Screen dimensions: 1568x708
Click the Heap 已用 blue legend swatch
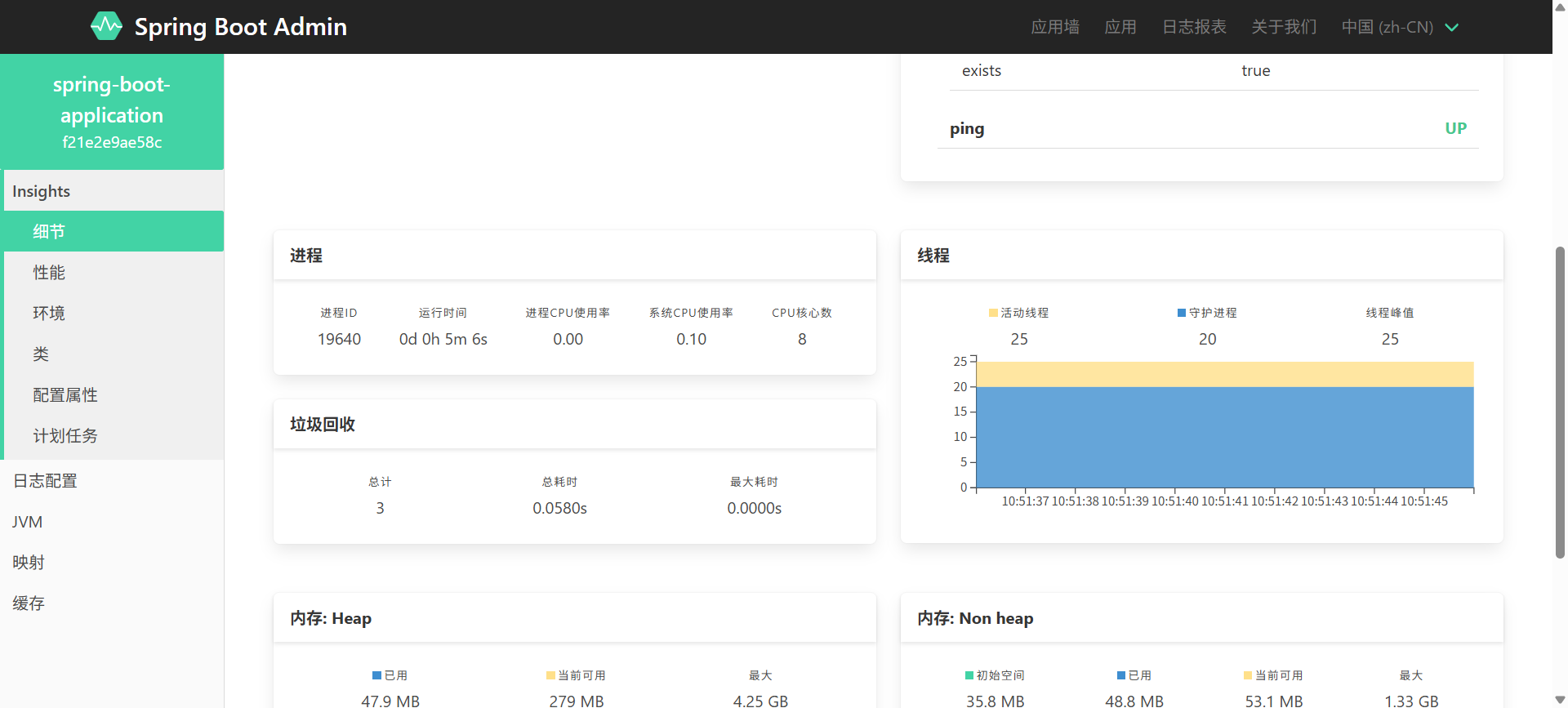click(377, 675)
